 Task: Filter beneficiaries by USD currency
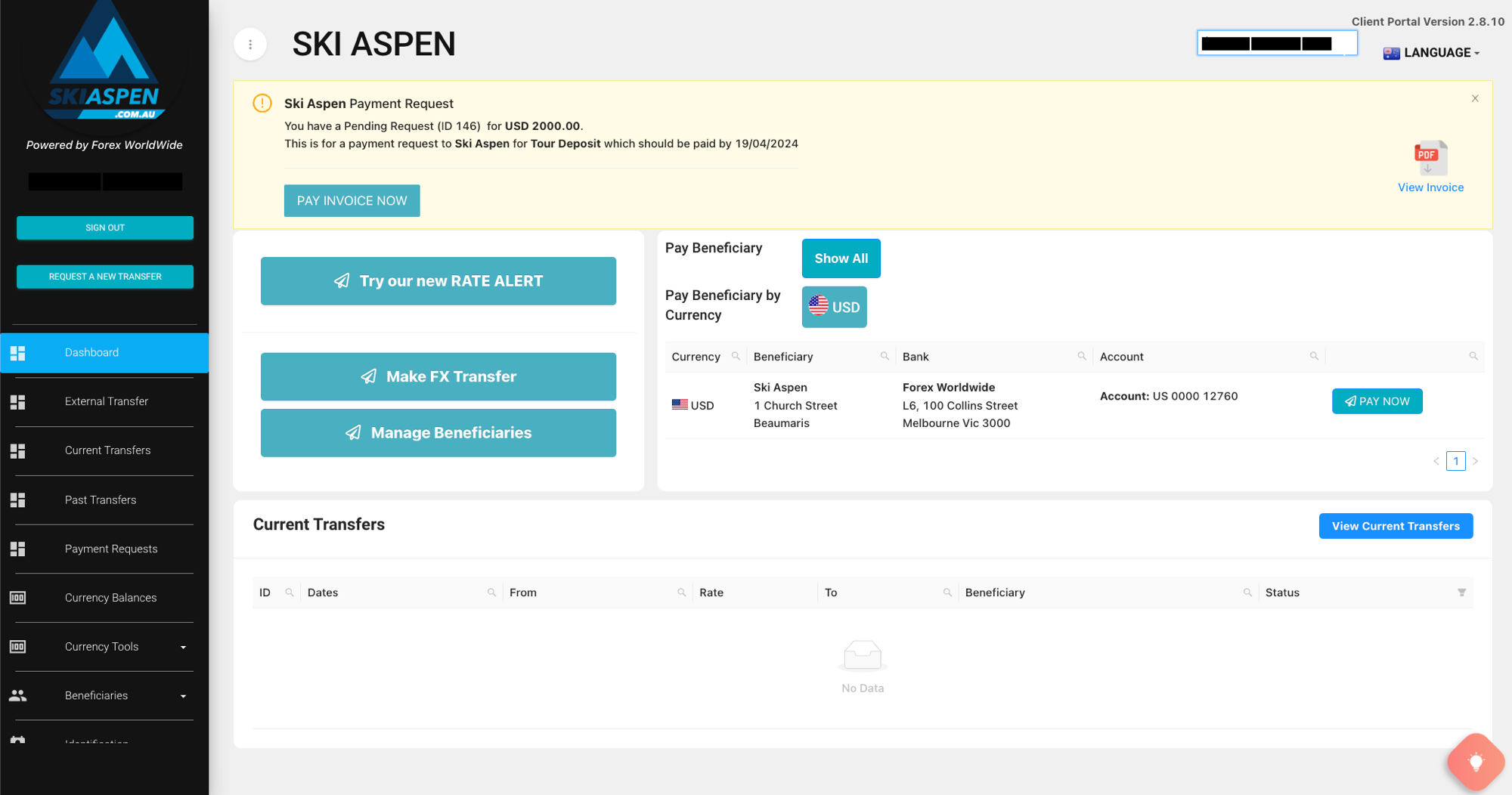point(834,307)
